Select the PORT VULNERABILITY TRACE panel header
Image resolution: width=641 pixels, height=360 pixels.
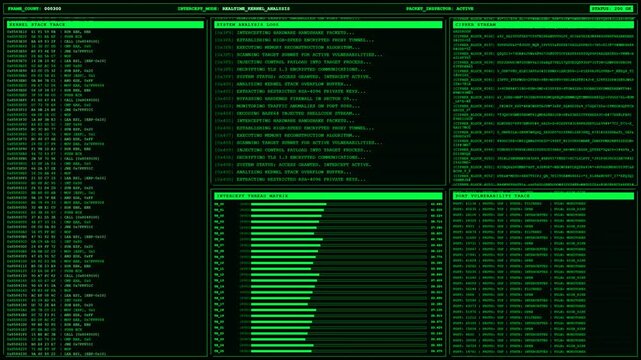tap(543, 196)
